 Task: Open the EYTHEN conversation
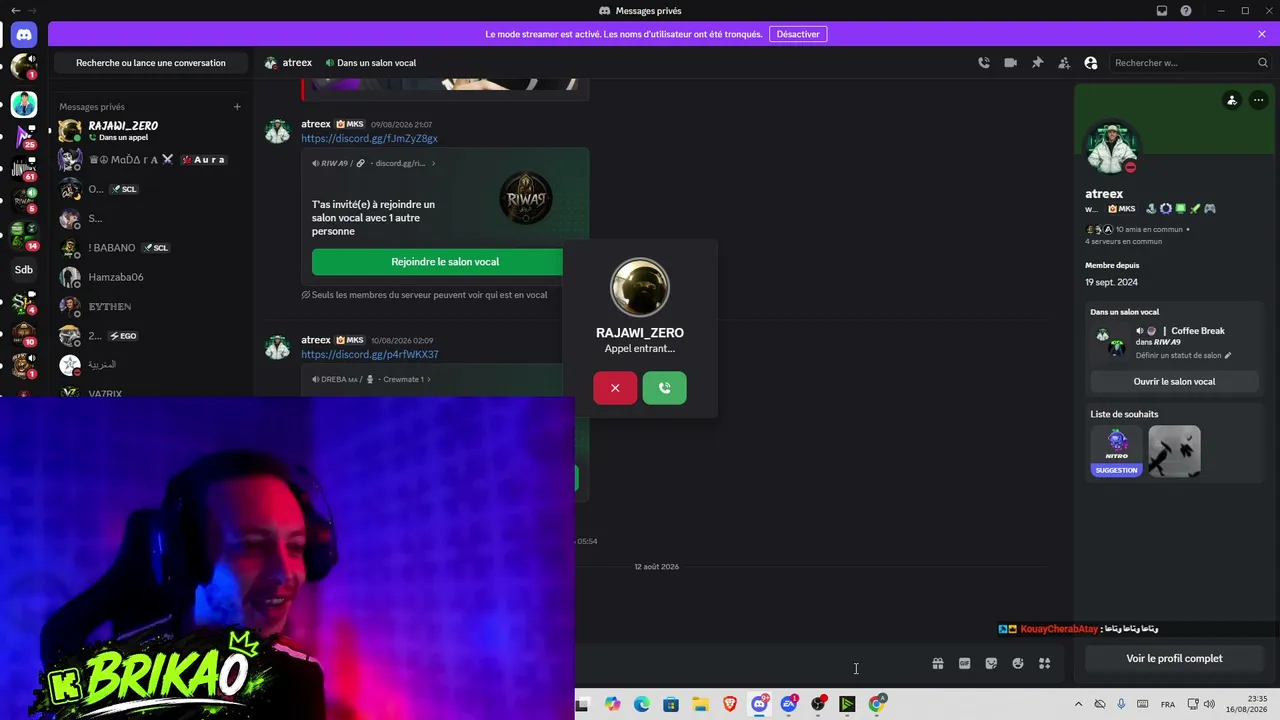[x=150, y=306]
